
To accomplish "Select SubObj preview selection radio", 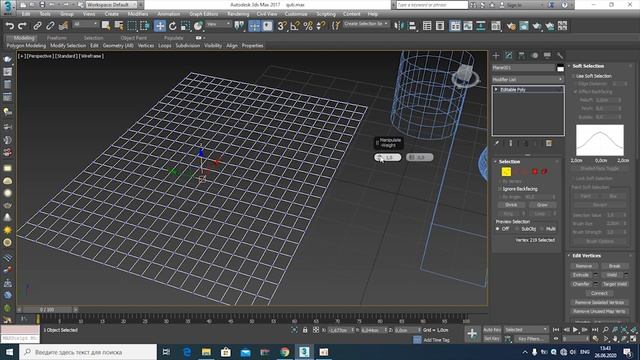I will tap(518, 229).
